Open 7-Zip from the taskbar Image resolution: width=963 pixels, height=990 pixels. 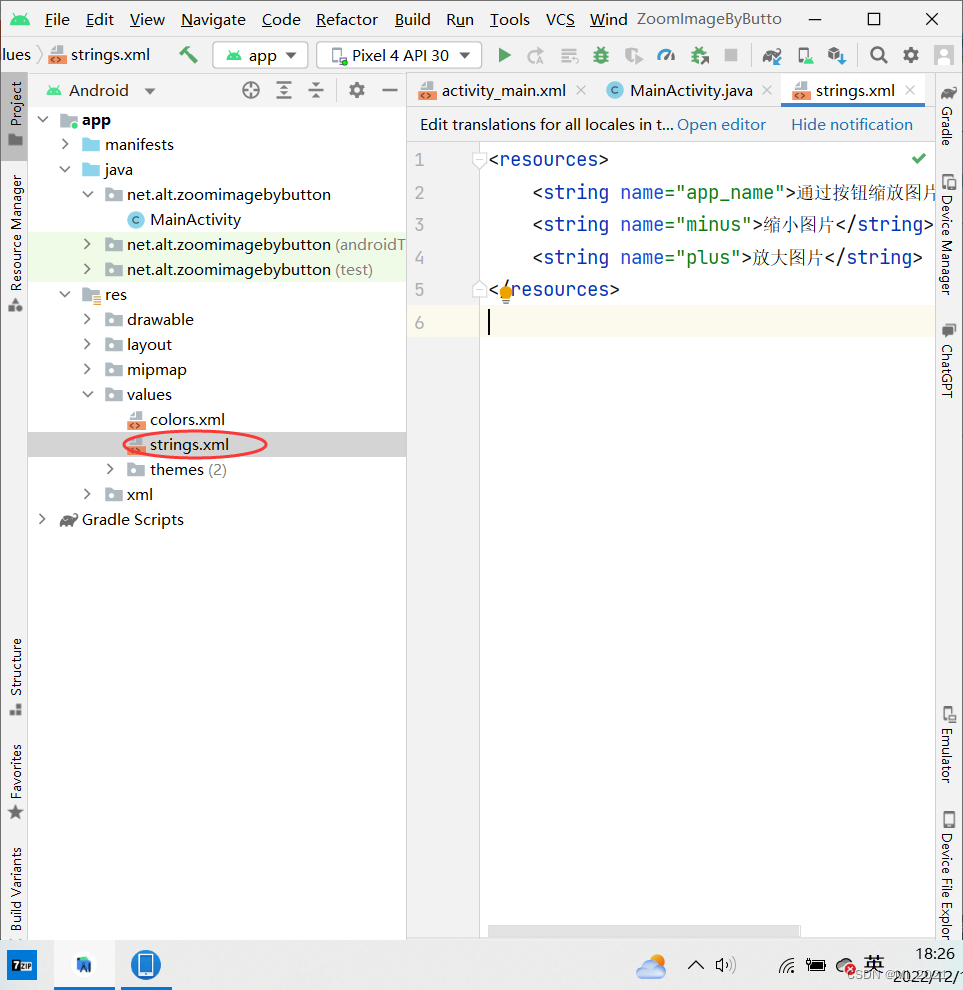[22, 965]
